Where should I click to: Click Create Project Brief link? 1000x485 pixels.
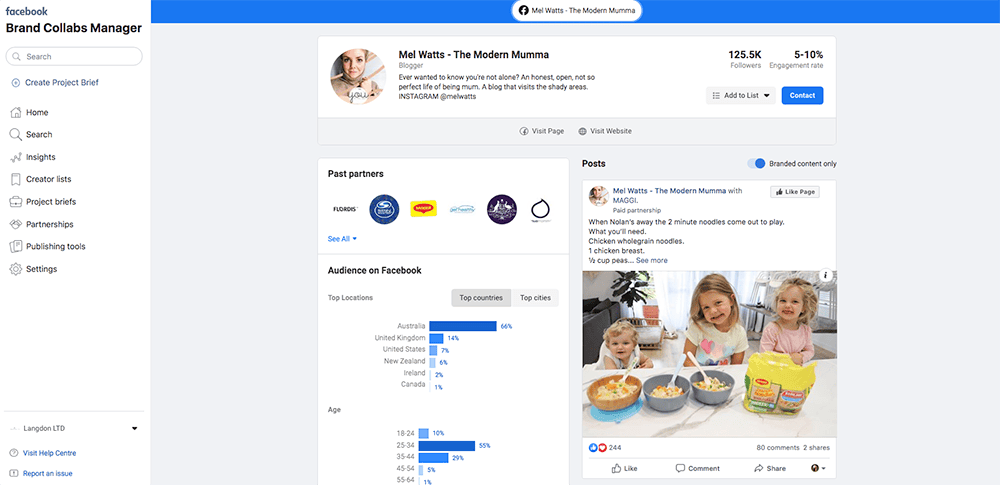click(62, 82)
